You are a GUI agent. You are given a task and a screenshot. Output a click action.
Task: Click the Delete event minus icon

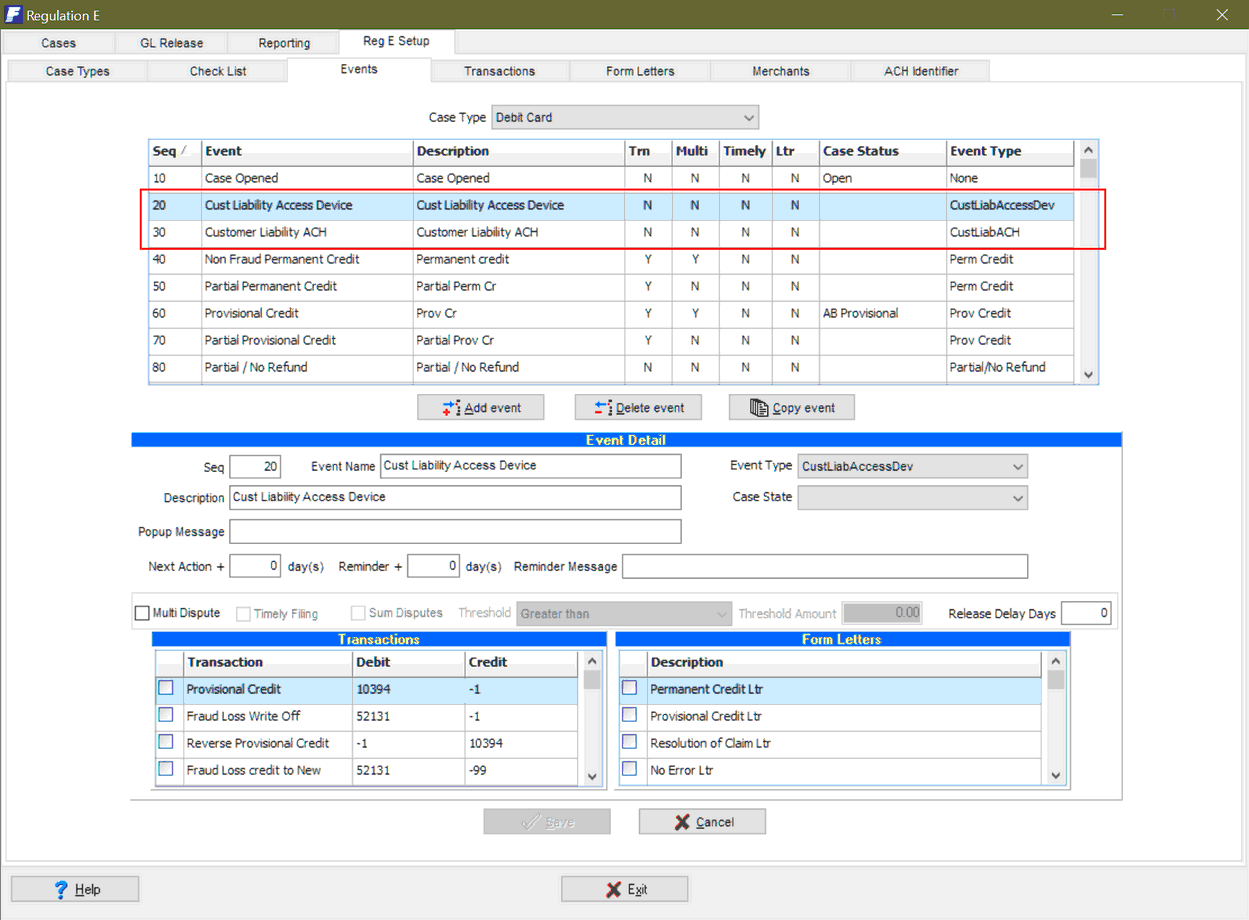pos(603,408)
